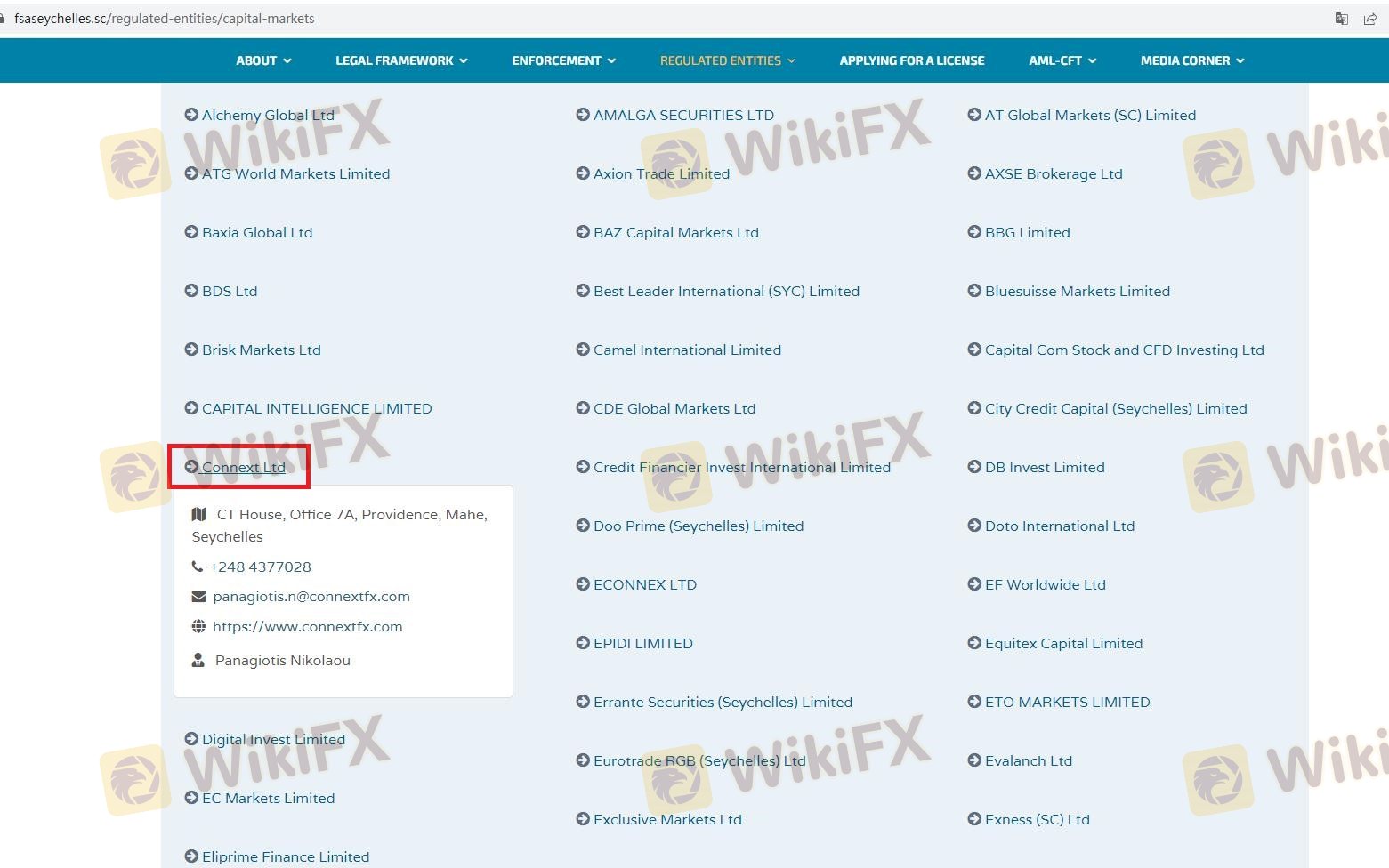Click arrow icon beside Axion Trade Limited

(x=583, y=173)
